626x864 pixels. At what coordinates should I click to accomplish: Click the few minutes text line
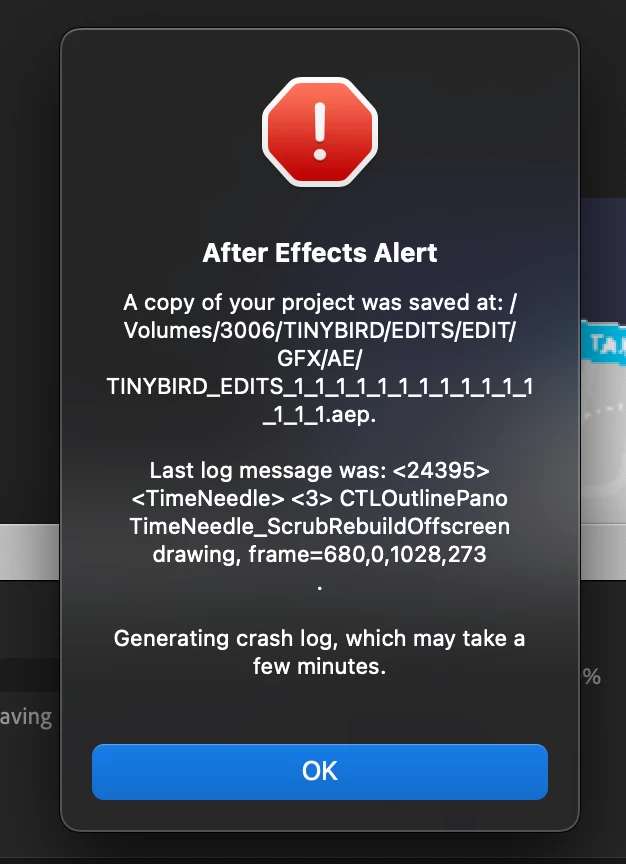pos(320,666)
